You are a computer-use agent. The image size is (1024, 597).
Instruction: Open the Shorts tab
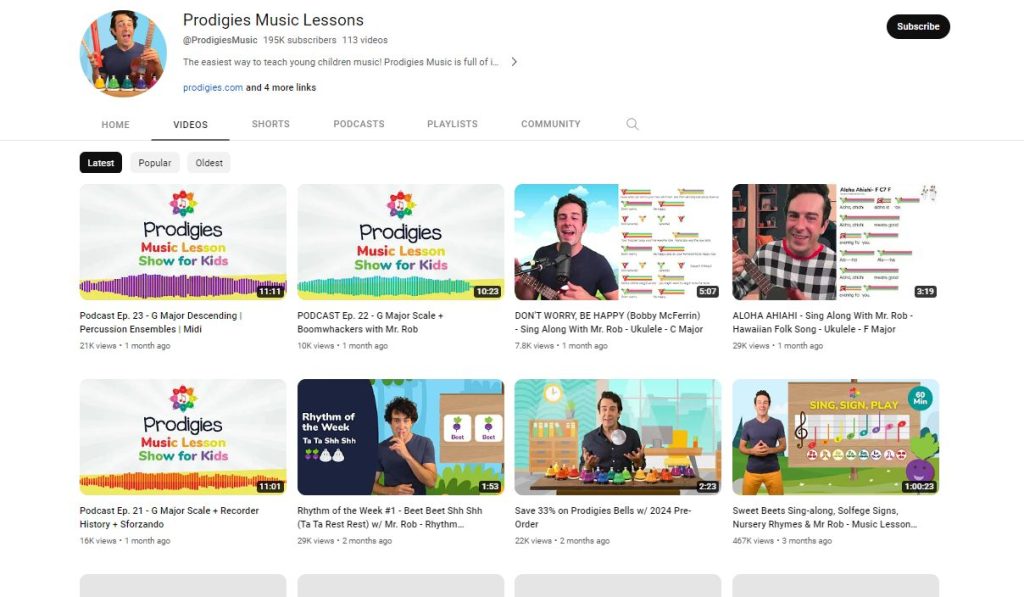point(270,124)
